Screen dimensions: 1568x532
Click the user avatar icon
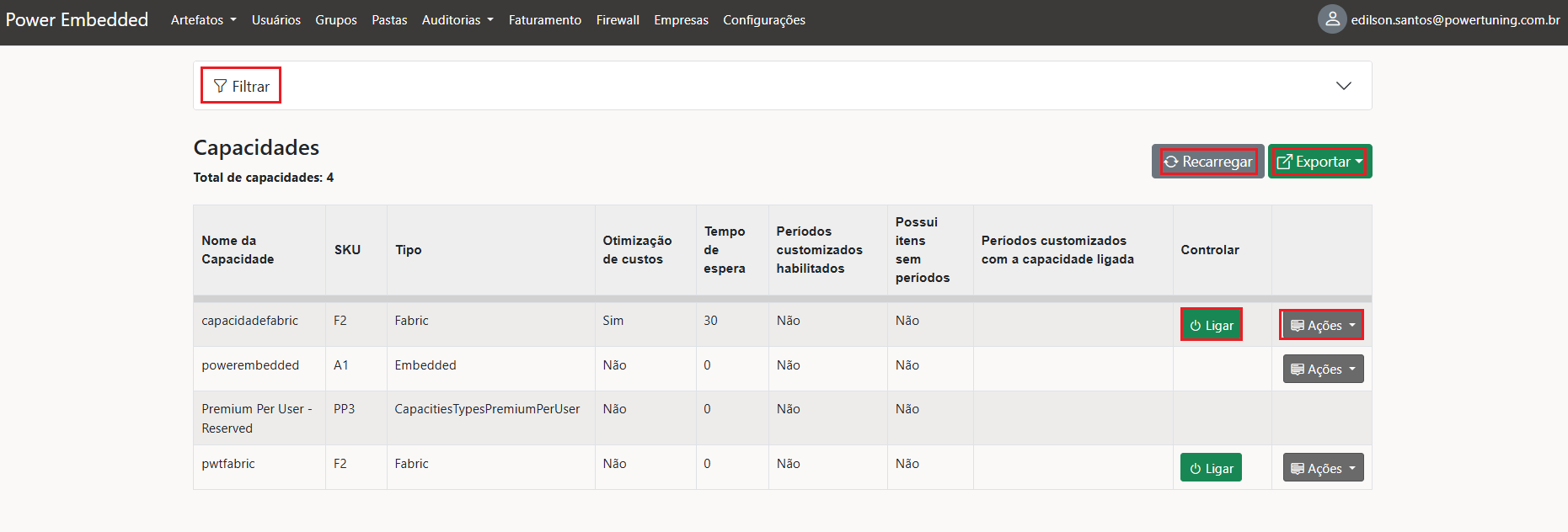tap(1332, 19)
